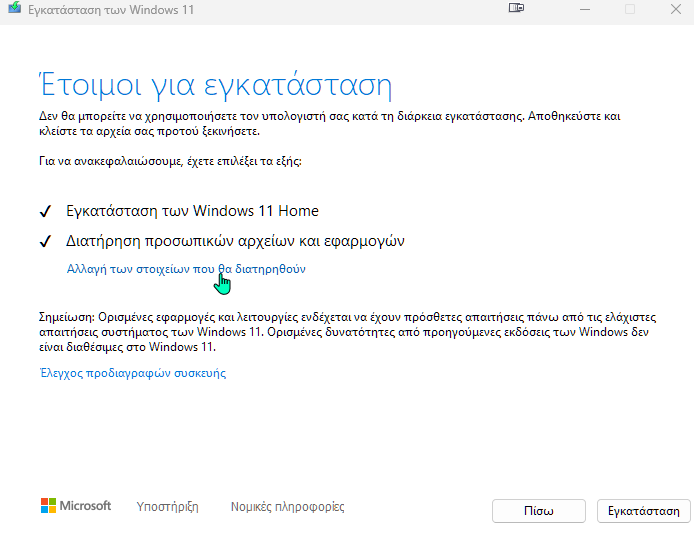Image resolution: width=694 pixels, height=538 pixels.
Task: Click checkmark beside Εγκατάσταση των Windows 11 Home
Action: click(x=45, y=211)
